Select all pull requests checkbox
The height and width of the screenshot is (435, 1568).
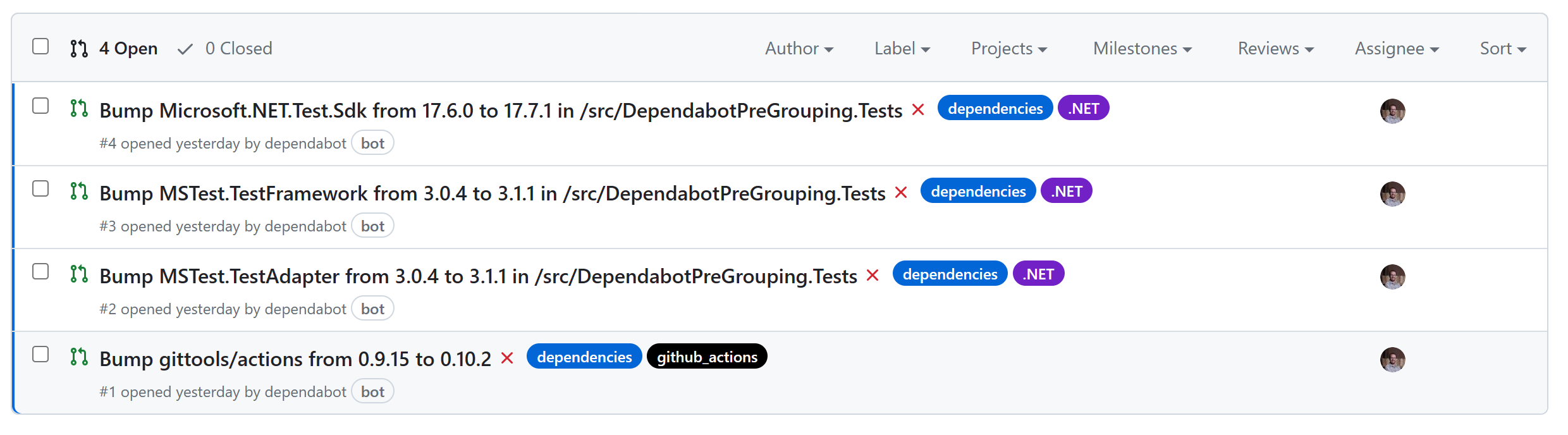pos(40,47)
